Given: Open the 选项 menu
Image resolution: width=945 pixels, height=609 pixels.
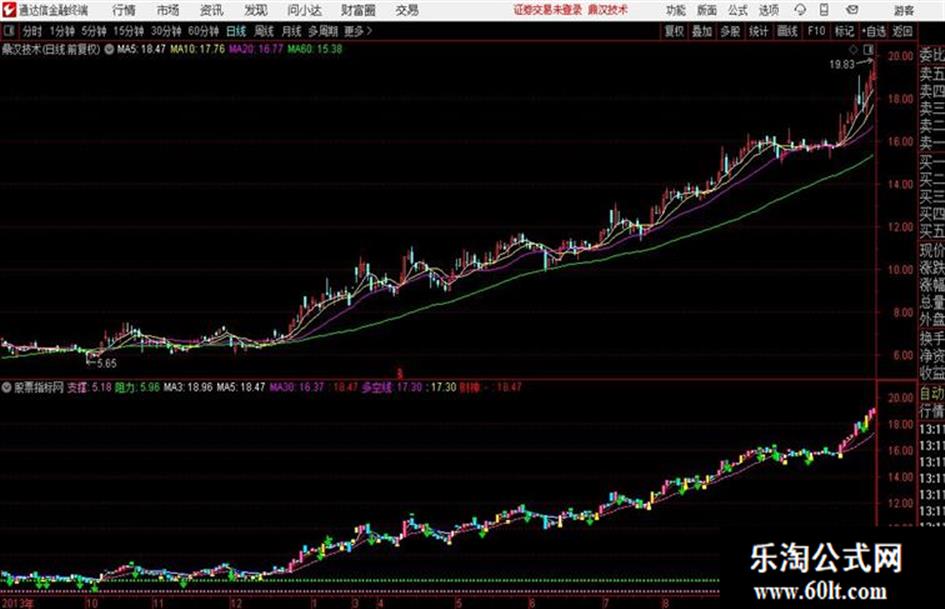Looking at the screenshot, I should pos(769,10).
